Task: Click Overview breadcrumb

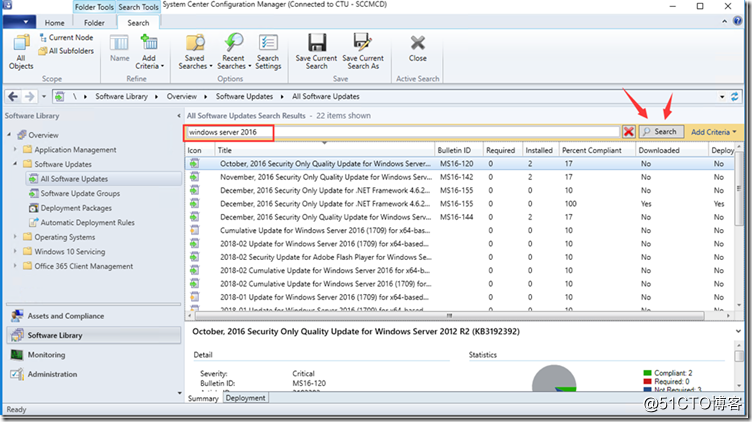Action: click(x=182, y=96)
